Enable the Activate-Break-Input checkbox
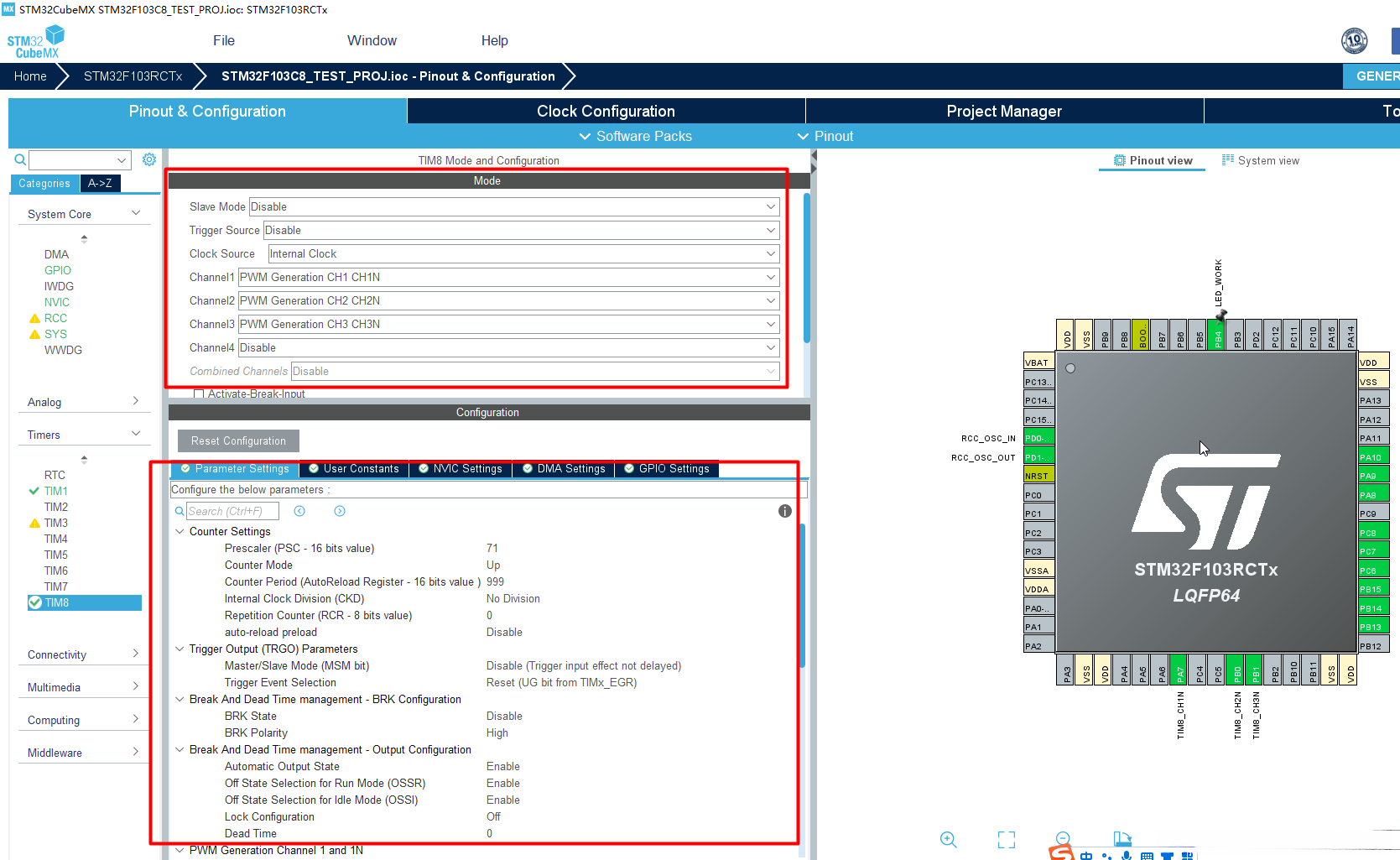Viewport: 1400px width, 860px height. pos(199,394)
